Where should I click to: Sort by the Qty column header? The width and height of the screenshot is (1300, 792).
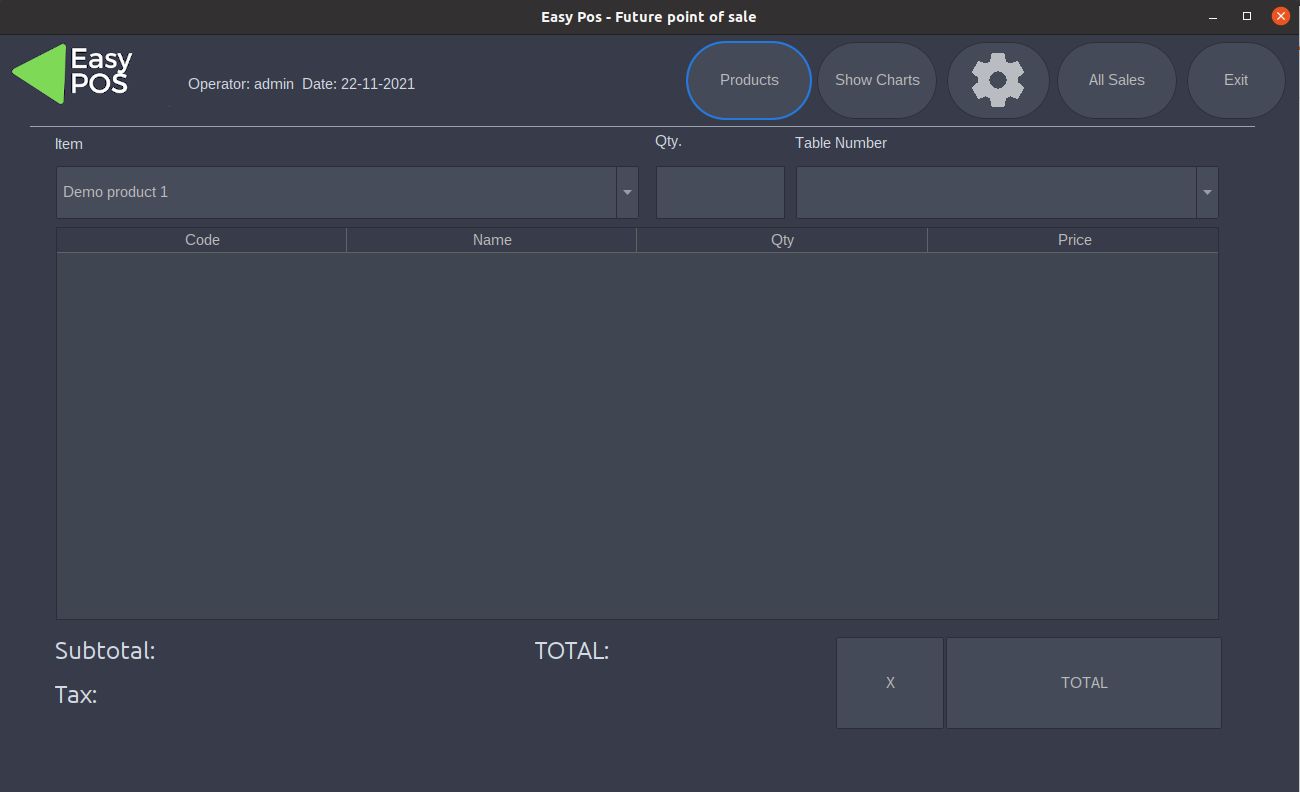click(782, 240)
